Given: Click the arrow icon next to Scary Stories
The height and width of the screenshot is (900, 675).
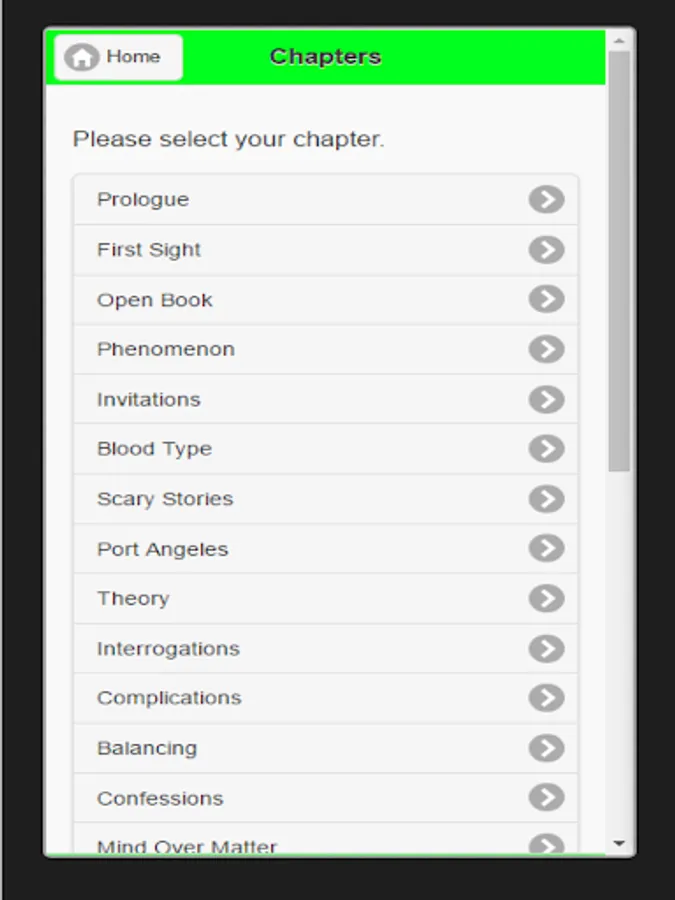Looking at the screenshot, I should pos(546,499).
